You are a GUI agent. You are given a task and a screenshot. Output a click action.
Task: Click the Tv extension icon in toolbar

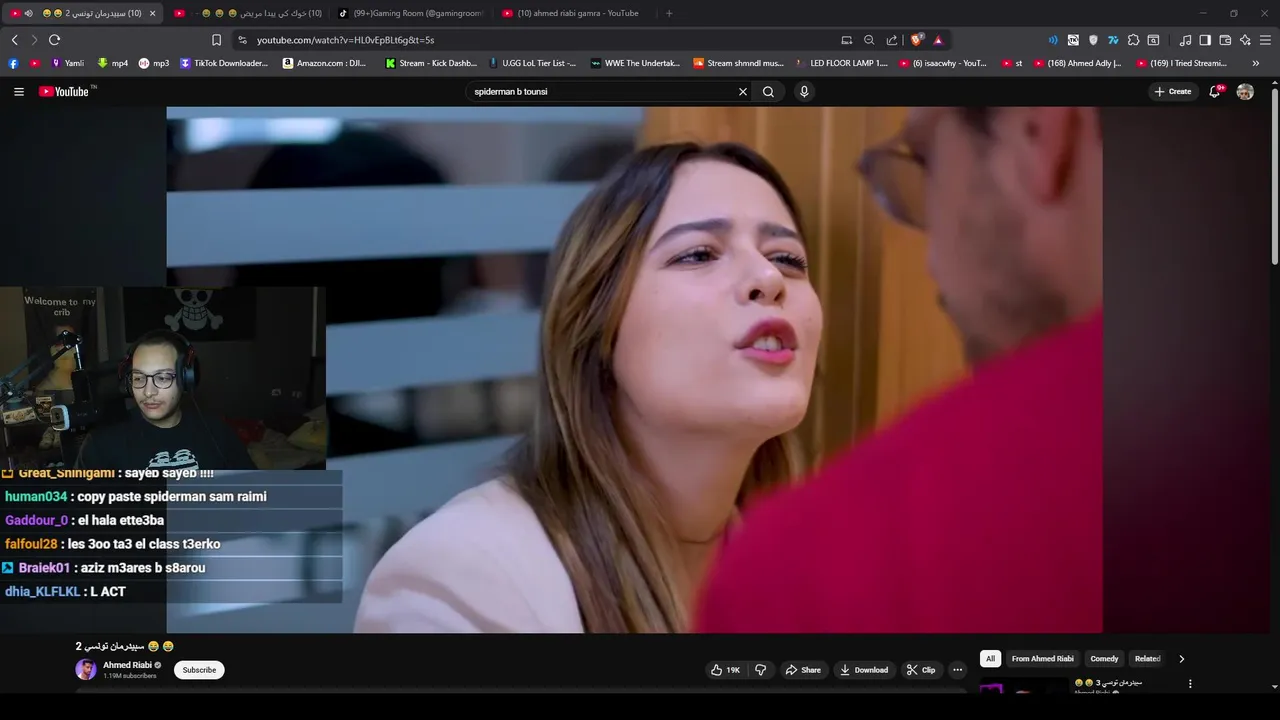(1112, 40)
